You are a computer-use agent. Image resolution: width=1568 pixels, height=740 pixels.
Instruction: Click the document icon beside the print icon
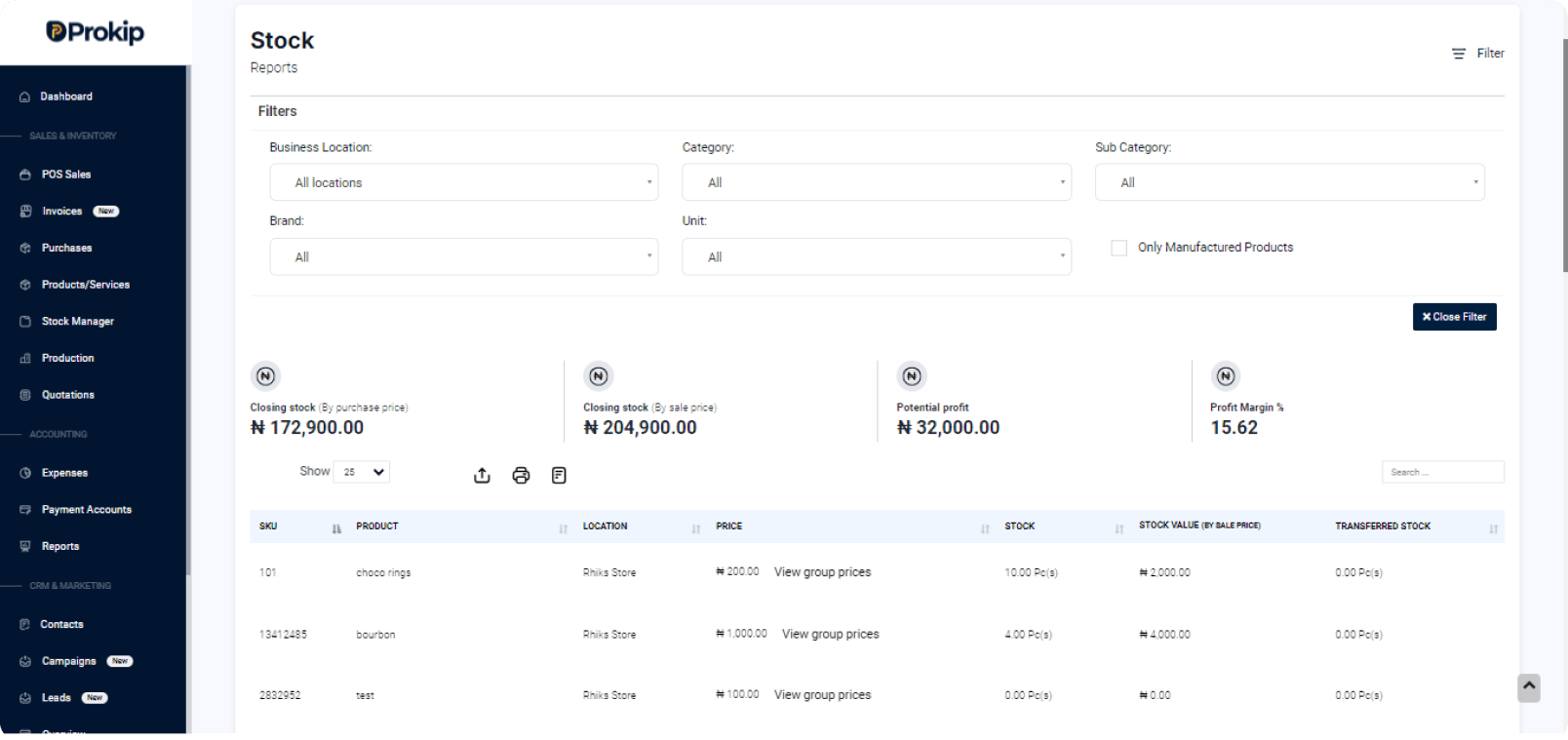[559, 476]
